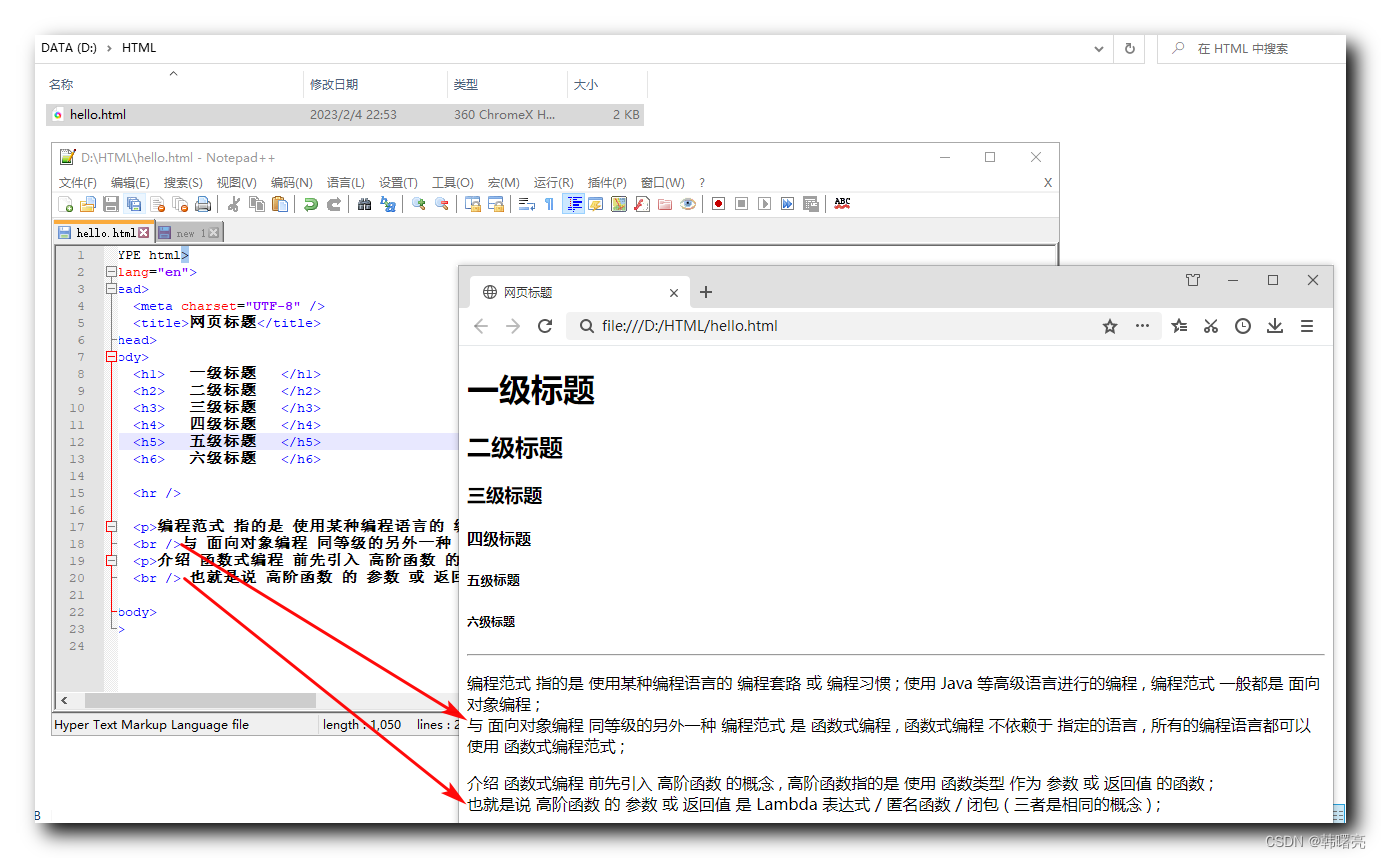This screenshot has width=1381, height=858.
Task: Click browser forward arrow
Action: pyautogui.click(x=513, y=326)
